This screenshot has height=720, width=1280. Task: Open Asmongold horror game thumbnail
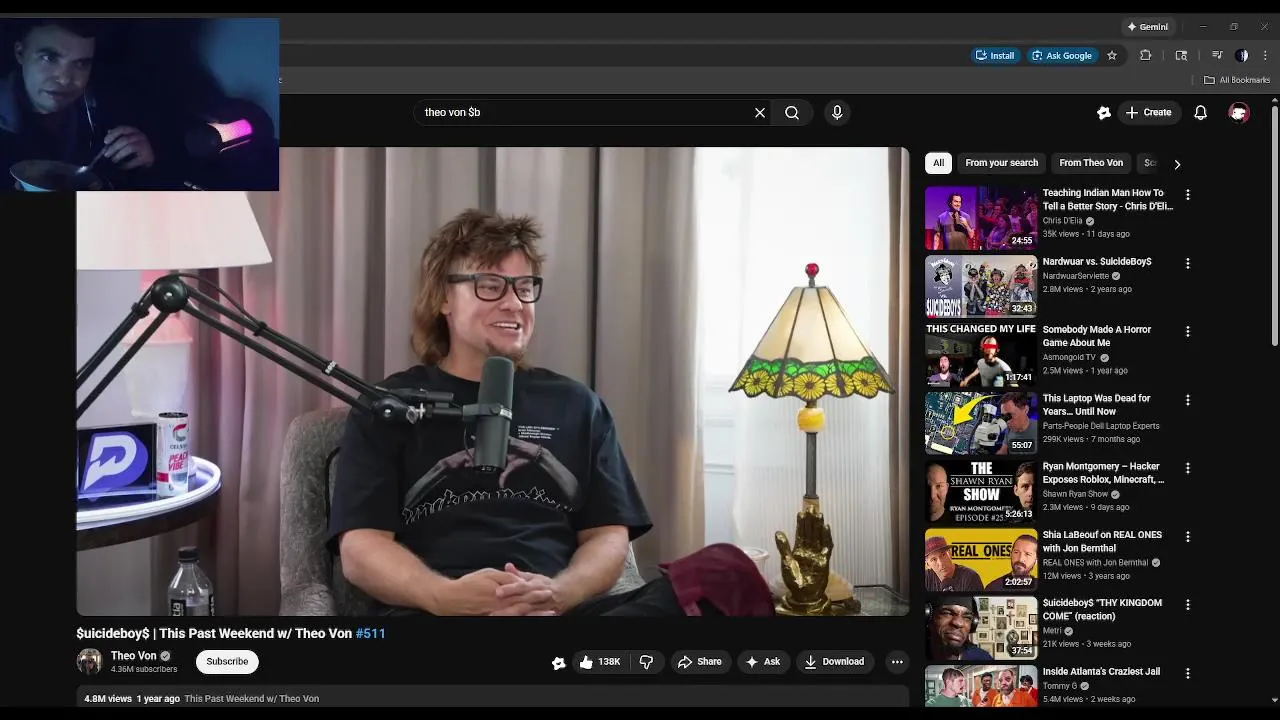[x=981, y=354]
